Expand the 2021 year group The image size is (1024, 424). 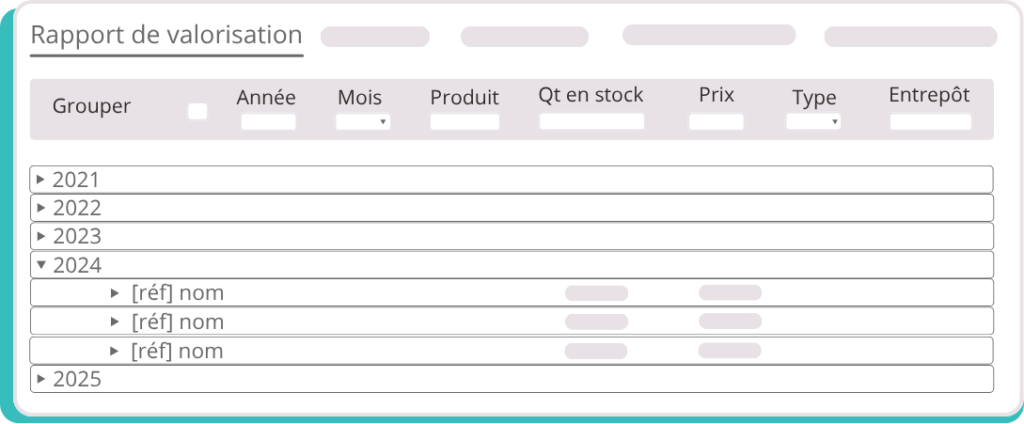click(41, 180)
